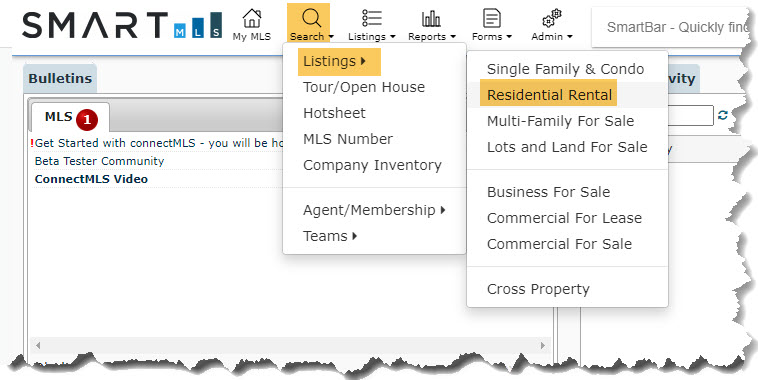Choose Multi-Family For Sale

point(560,121)
